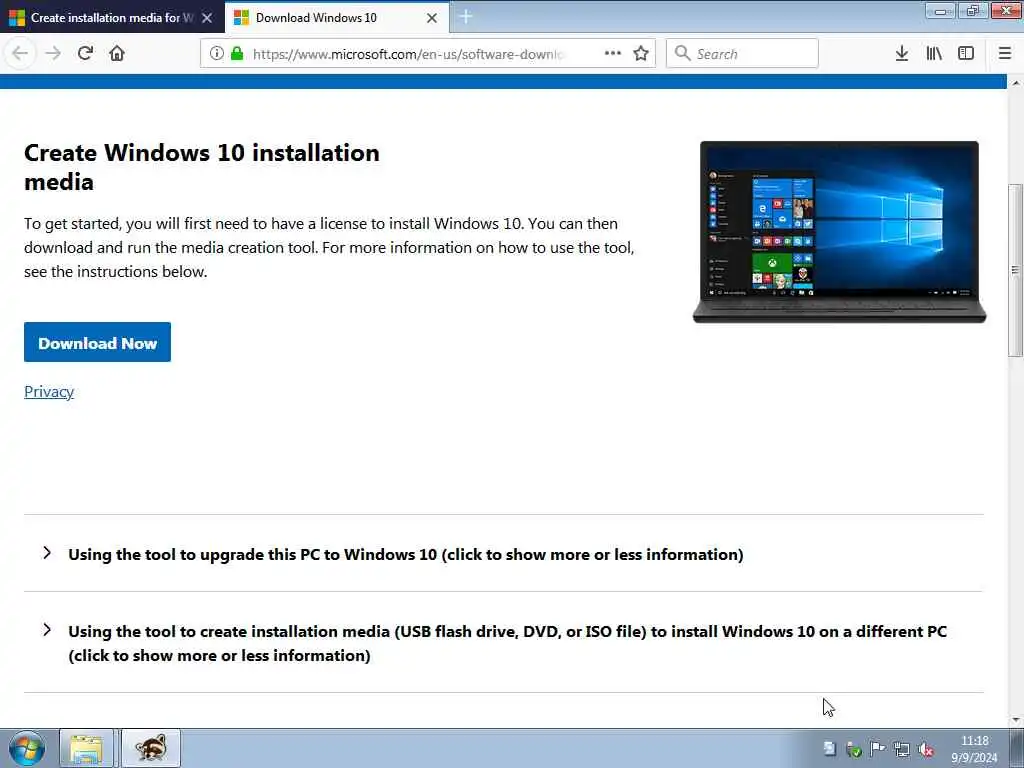Open the Firefox hamburger menu
The width and height of the screenshot is (1024, 768).
(x=1005, y=54)
